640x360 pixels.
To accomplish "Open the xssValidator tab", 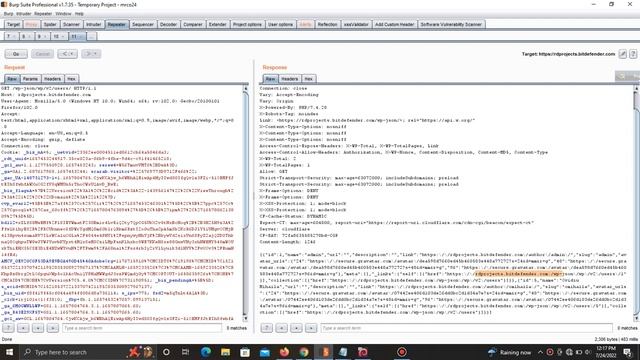I will [356, 24].
